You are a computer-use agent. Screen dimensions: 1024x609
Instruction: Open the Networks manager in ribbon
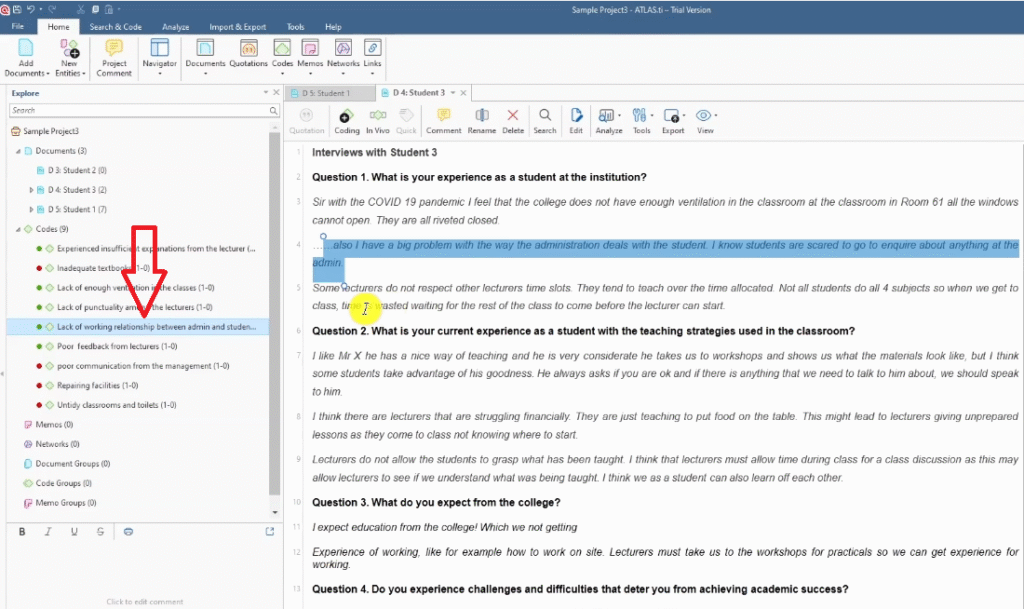pyautogui.click(x=343, y=53)
